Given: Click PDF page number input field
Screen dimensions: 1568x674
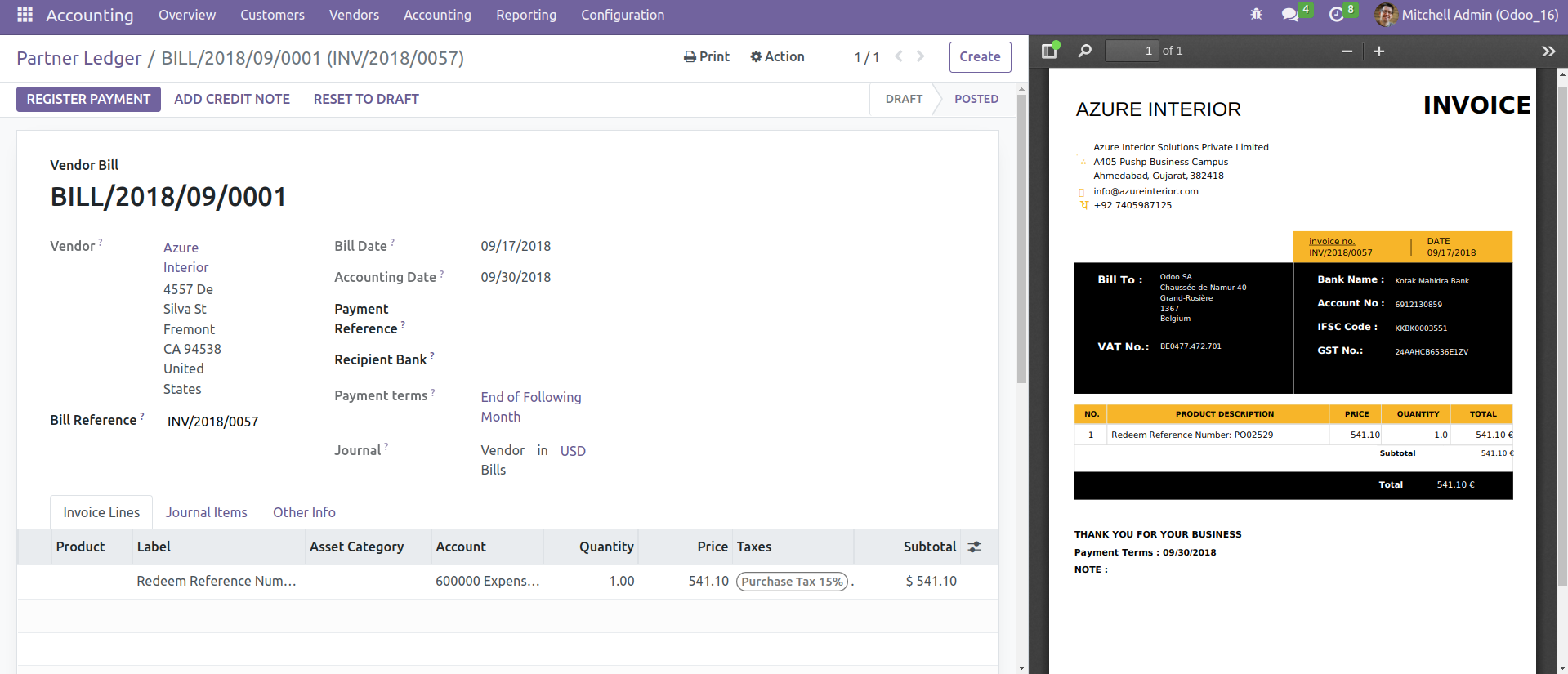Looking at the screenshot, I should point(1131,51).
